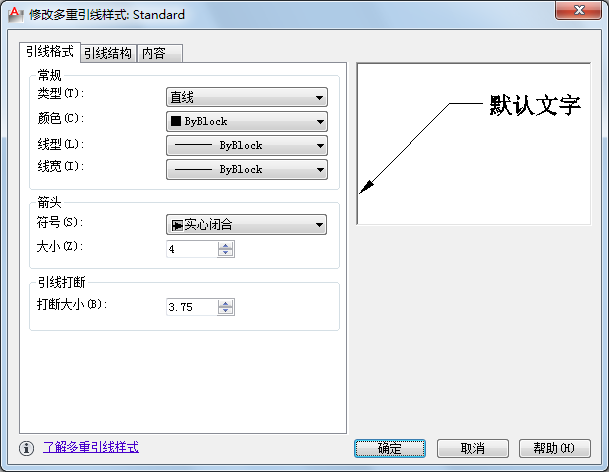Click the 大小 arrow size input field

tap(192, 249)
